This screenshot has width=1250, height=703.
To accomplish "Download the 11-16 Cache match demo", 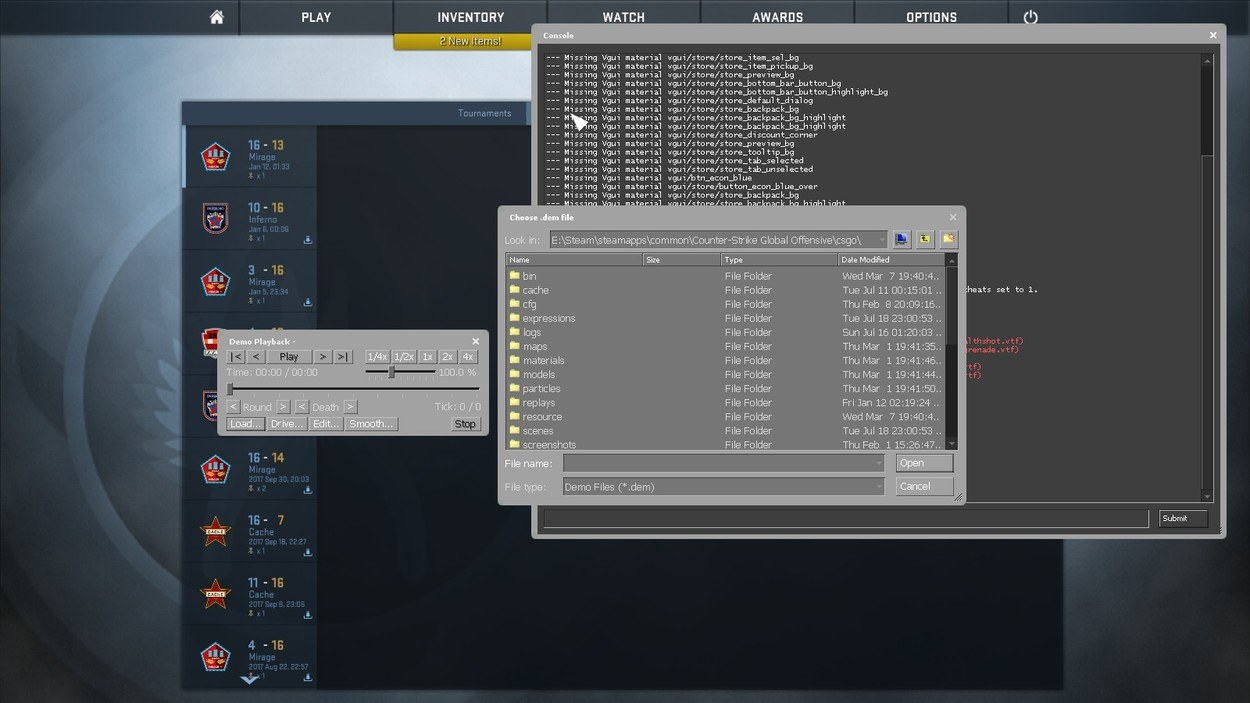I will pos(308,614).
